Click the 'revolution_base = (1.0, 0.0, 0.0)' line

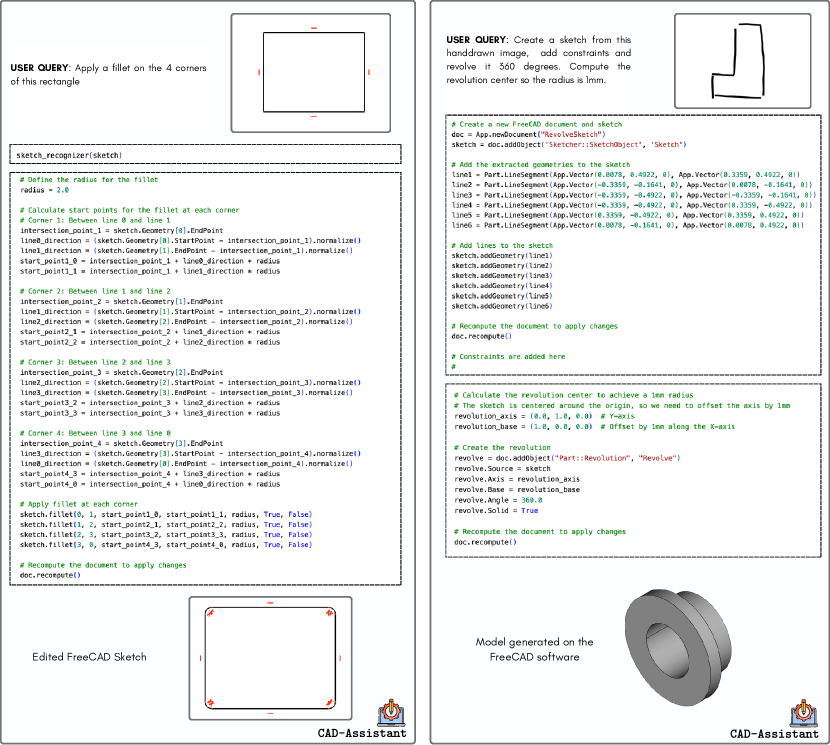coord(594,427)
